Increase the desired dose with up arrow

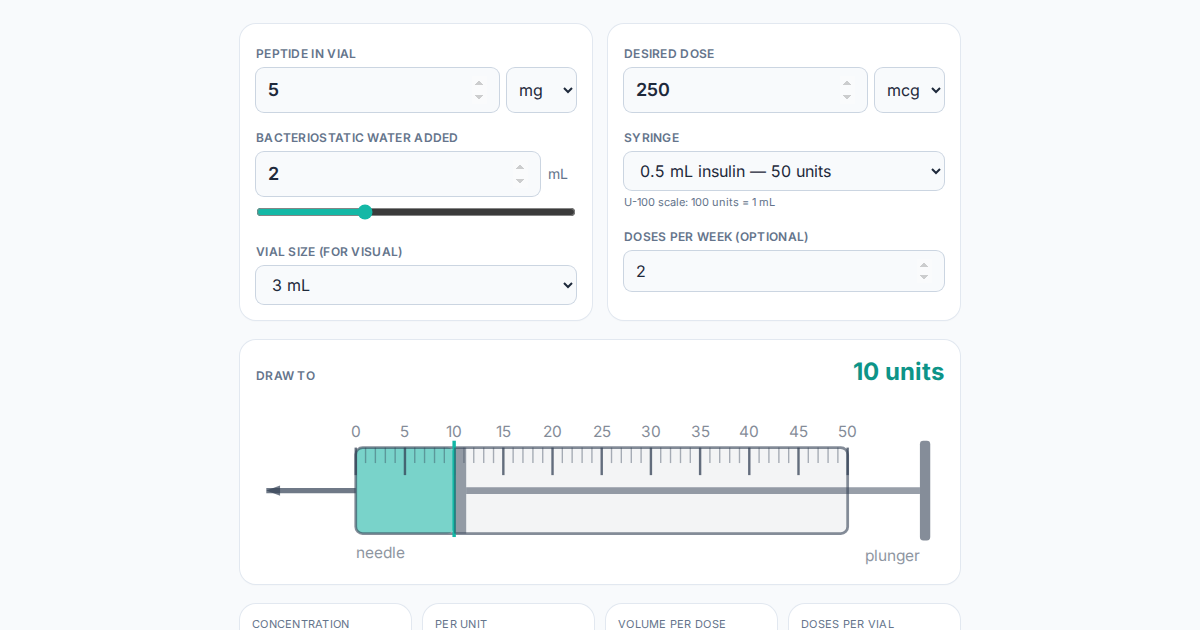coord(847,84)
